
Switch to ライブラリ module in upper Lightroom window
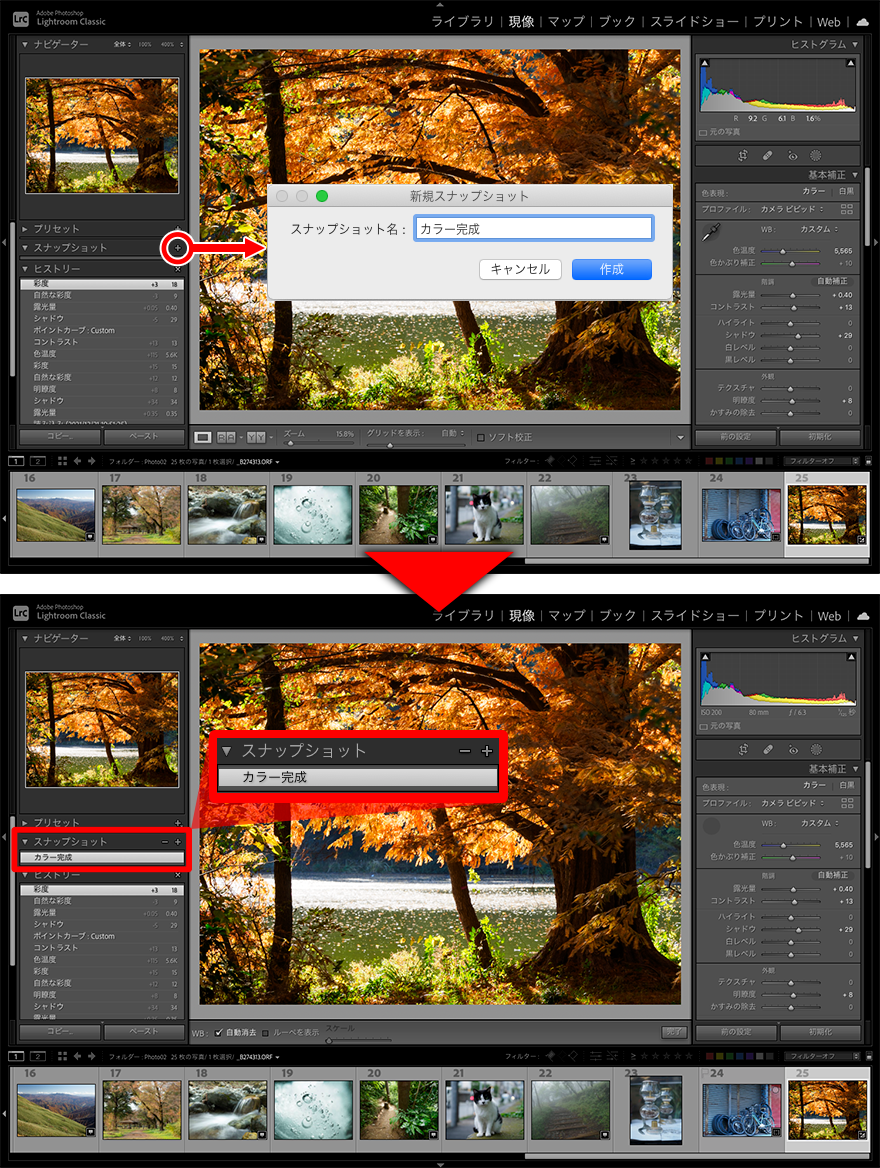(463, 21)
